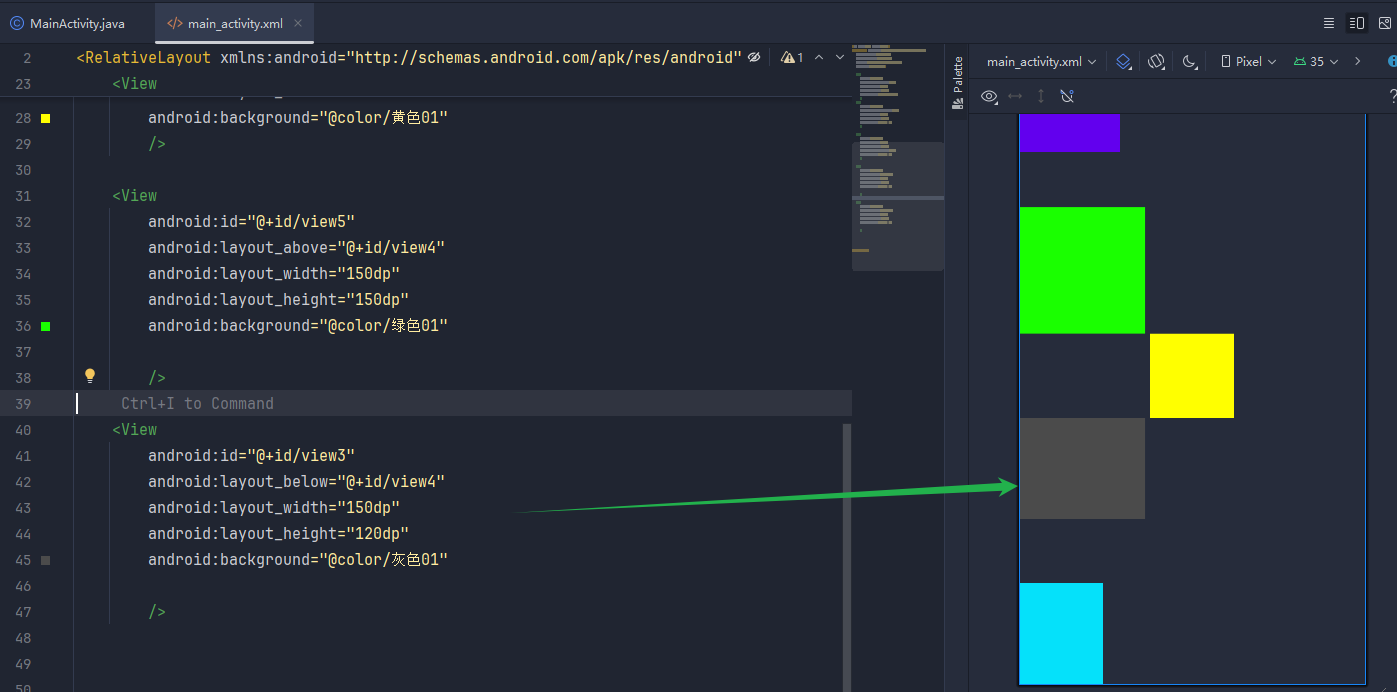Select the gray view in the preview
Viewport: 1397px width, 692px height.
1082,468
